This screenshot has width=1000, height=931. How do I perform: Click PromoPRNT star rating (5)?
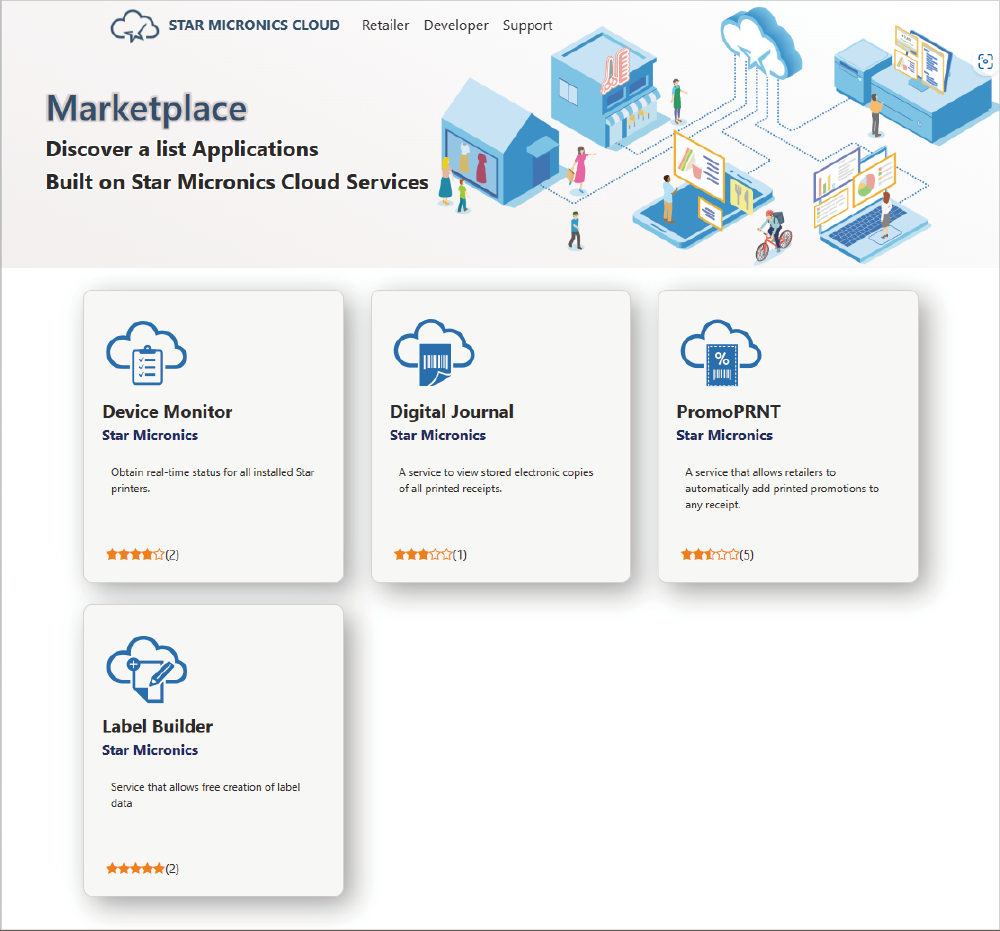(x=717, y=555)
